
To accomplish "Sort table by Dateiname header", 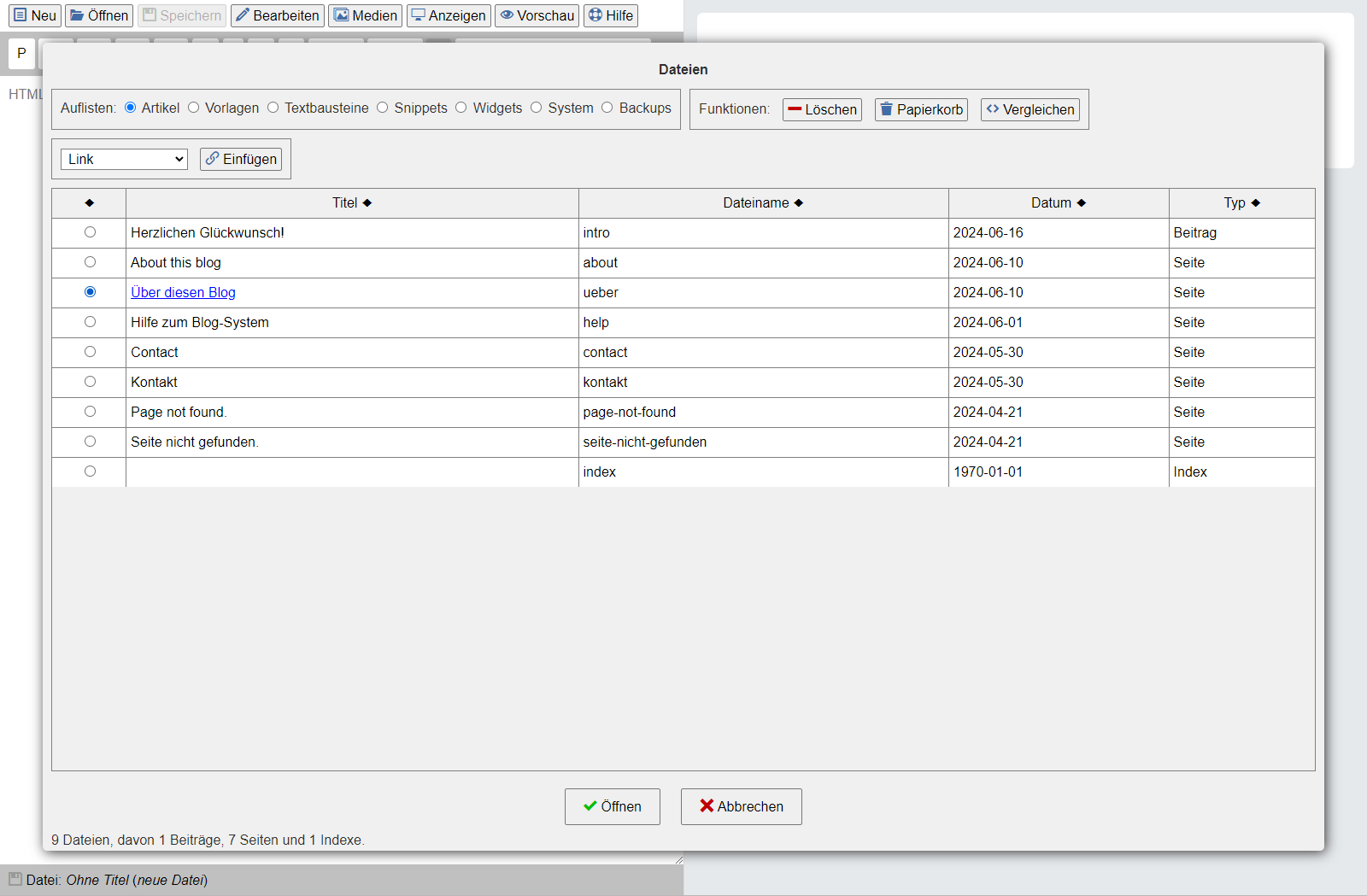I will [763, 203].
